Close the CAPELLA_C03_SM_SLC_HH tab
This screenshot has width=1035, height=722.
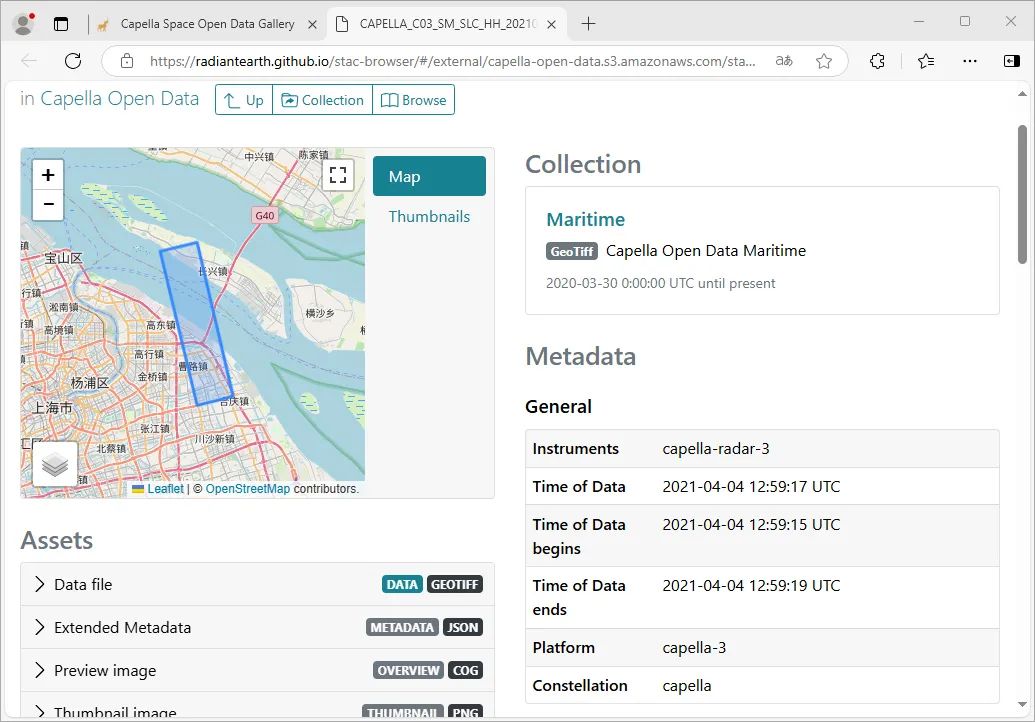click(x=551, y=24)
